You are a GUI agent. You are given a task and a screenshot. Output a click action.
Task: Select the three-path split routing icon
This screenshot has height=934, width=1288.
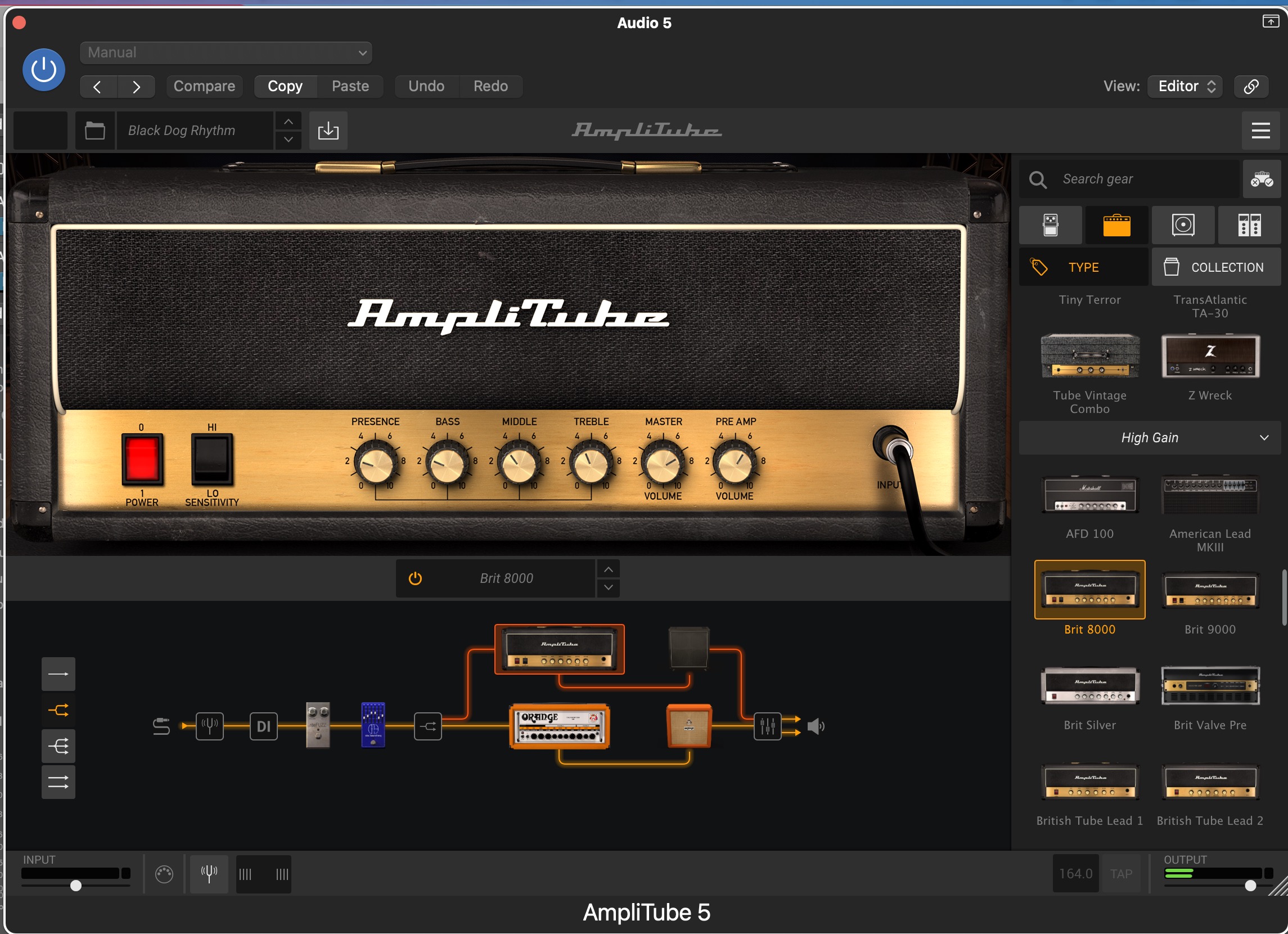point(58,746)
